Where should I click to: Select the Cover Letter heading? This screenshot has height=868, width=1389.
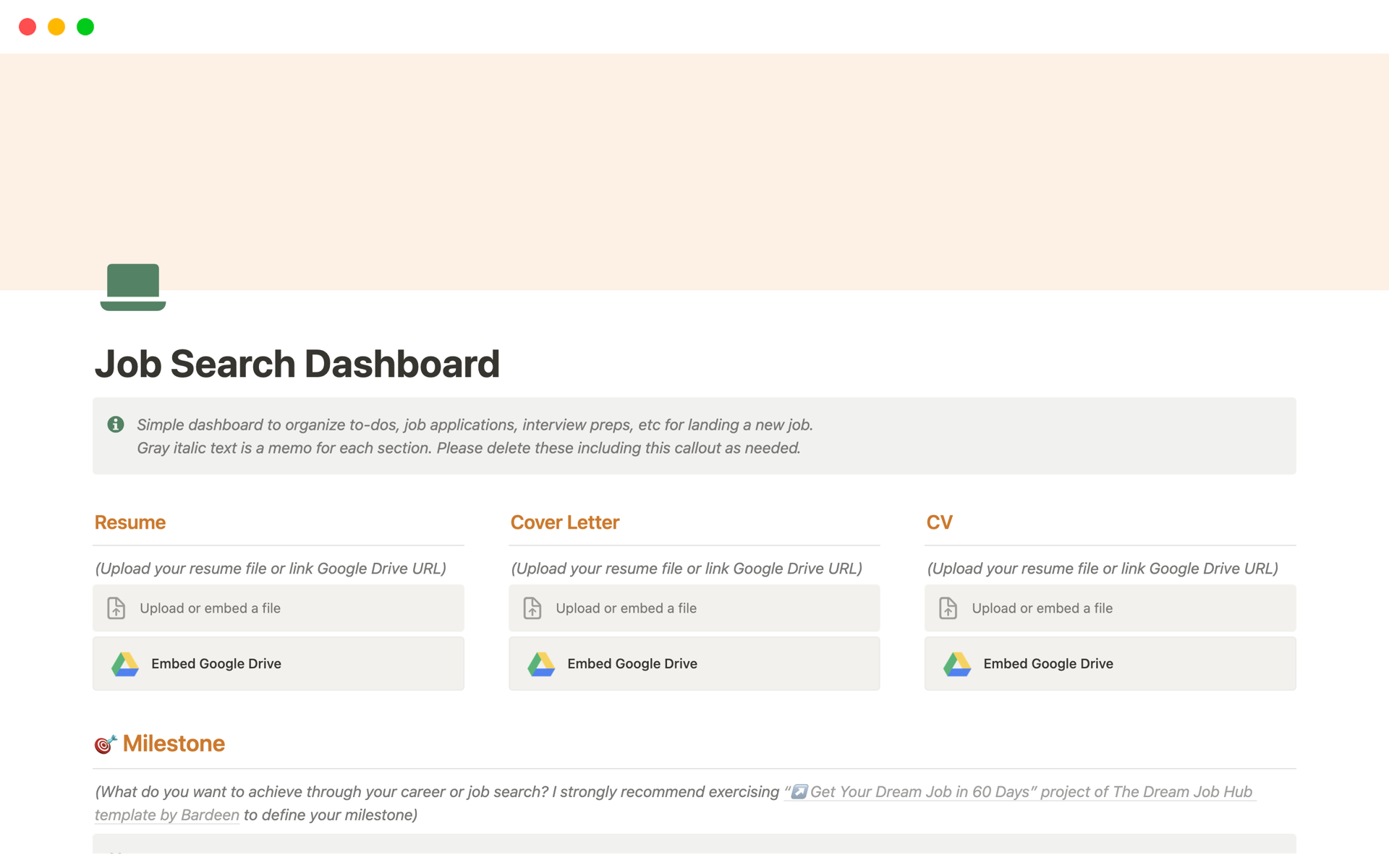point(564,522)
